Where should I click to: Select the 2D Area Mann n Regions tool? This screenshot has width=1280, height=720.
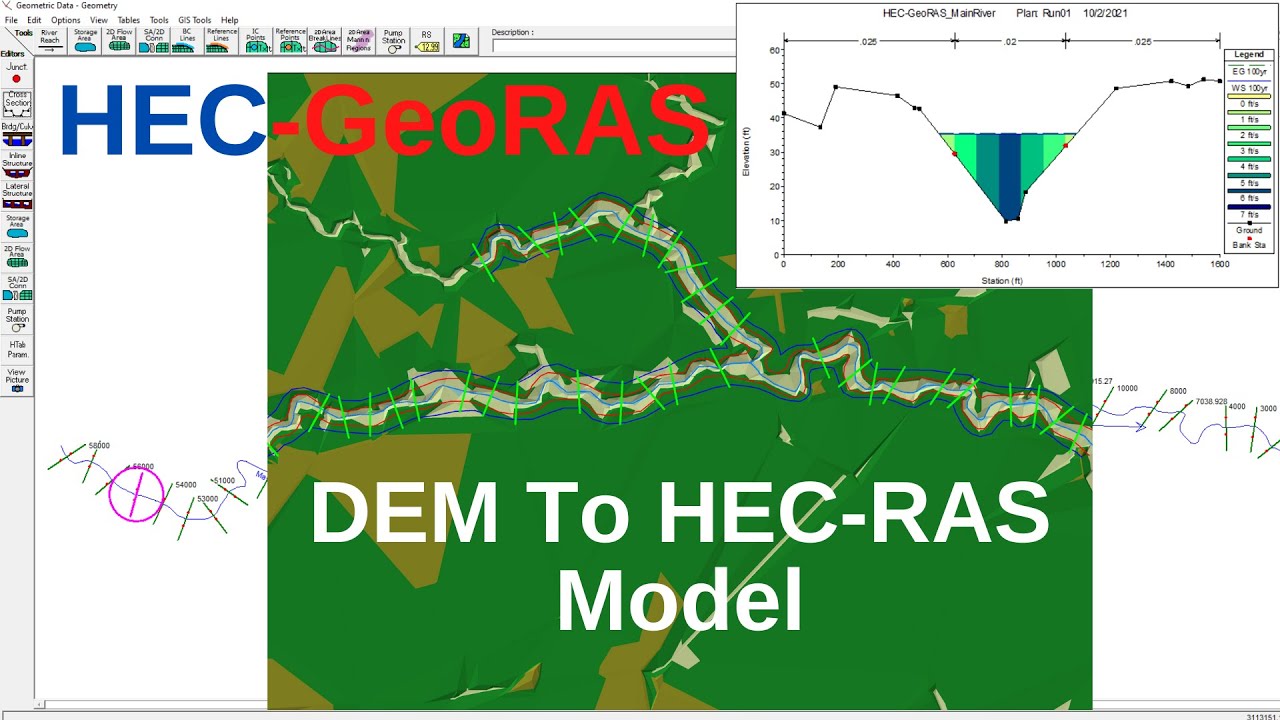click(x=359, y=41)
